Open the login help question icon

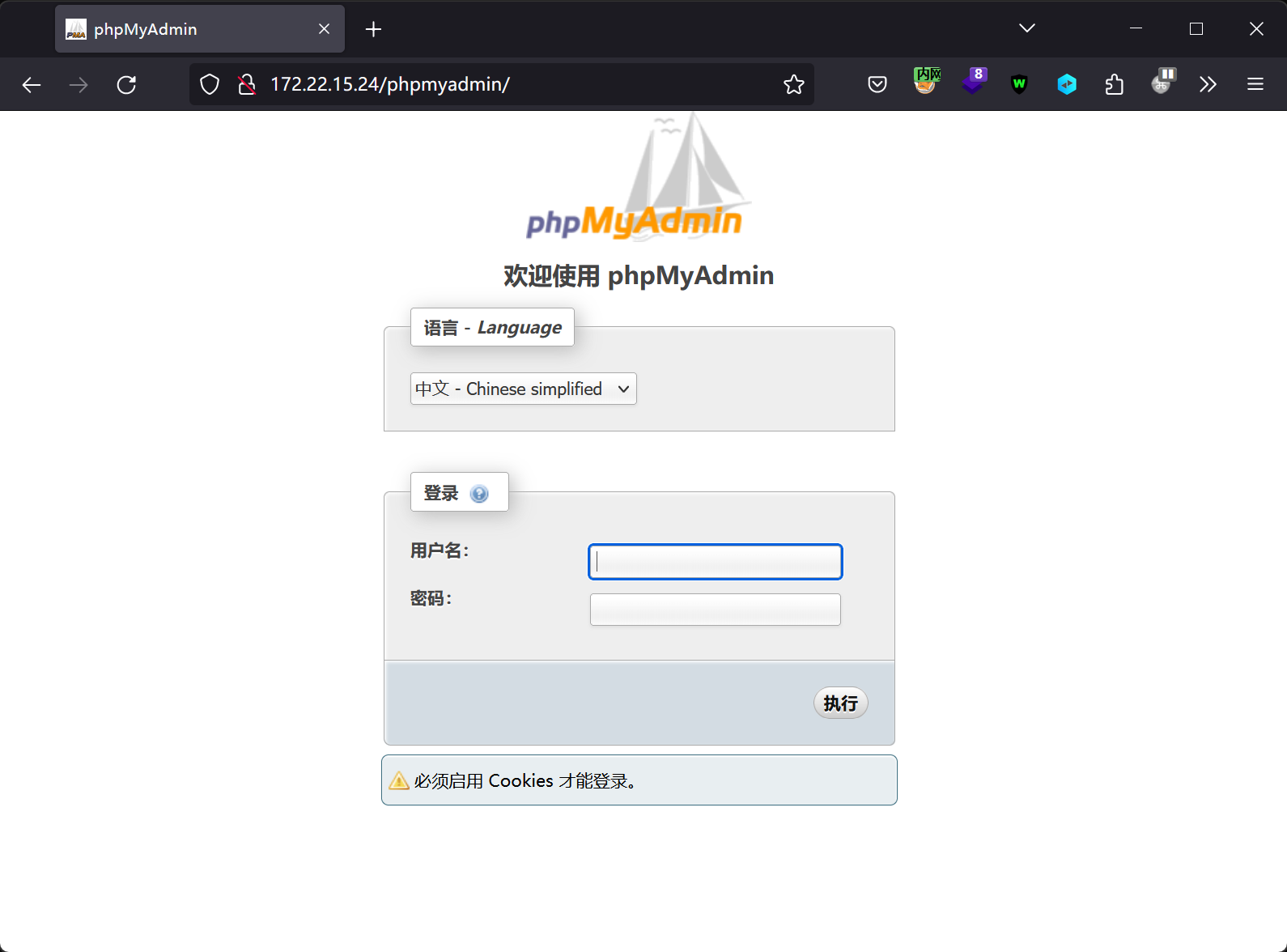tap(479, 494)
